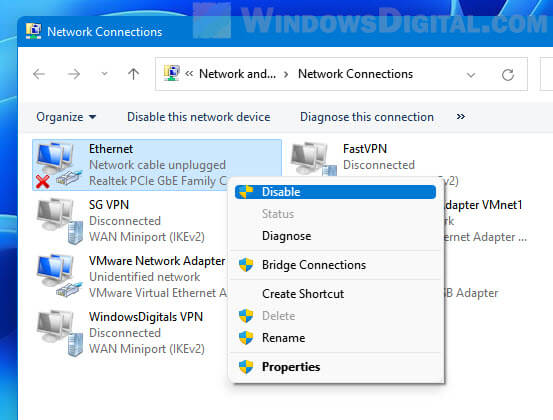Refresh the Network Connections view

click(508, 75)
